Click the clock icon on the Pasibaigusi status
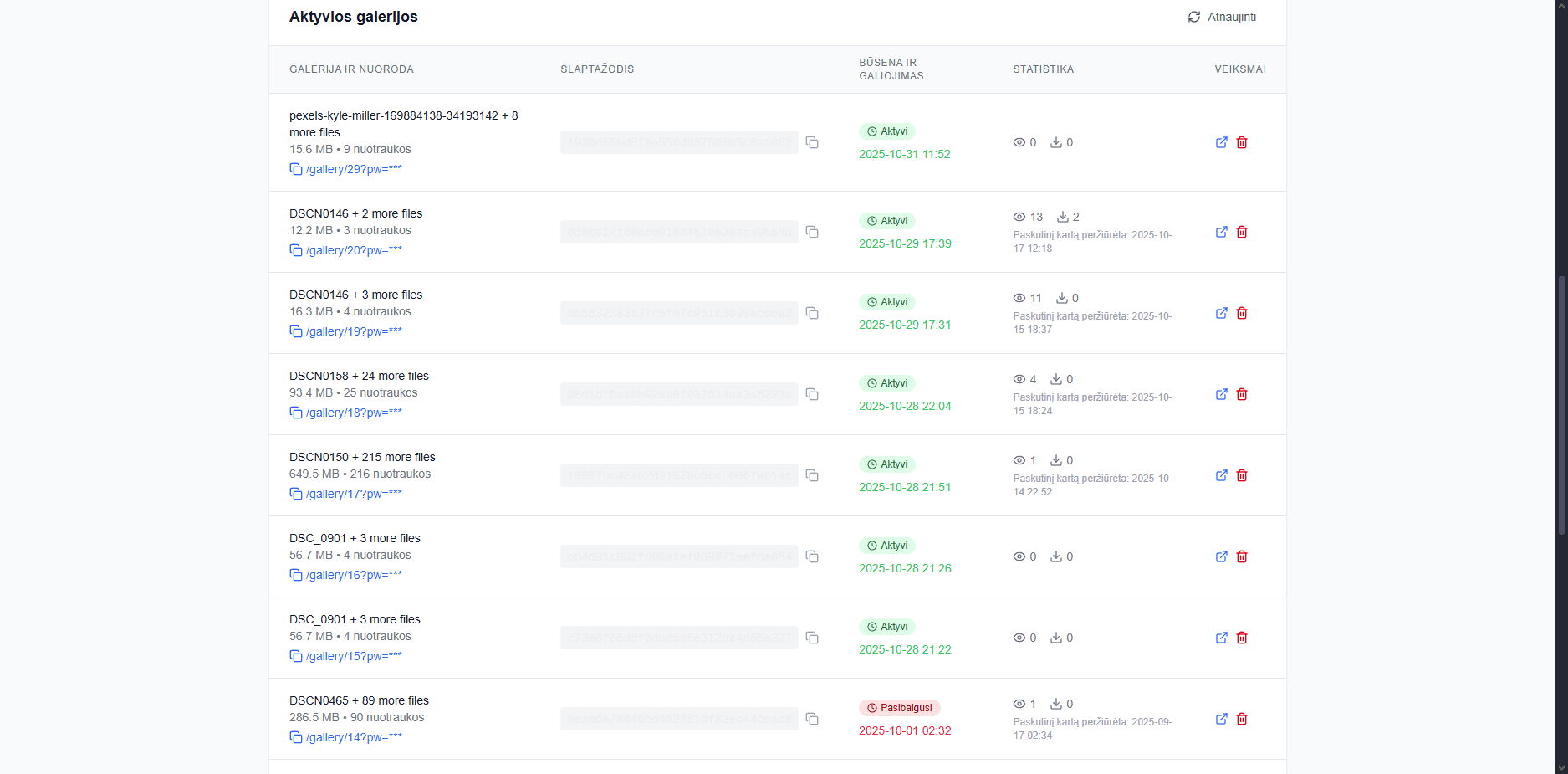The height and width of the screenshot is (774, 1568). tap(871, 707)
